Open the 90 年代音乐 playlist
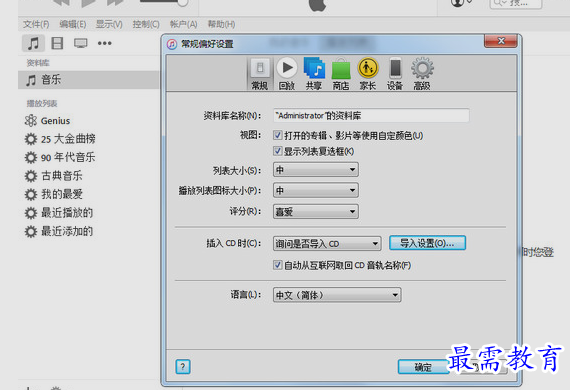This screenshot has height=390, width=570. [60, 157]
